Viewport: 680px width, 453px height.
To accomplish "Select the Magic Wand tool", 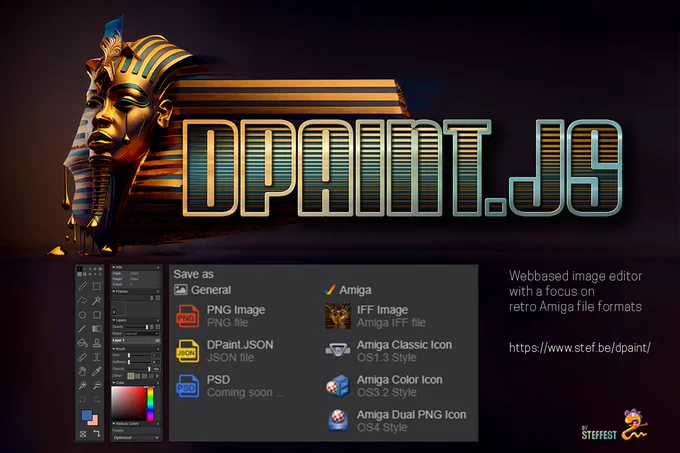I will [97, 300].
